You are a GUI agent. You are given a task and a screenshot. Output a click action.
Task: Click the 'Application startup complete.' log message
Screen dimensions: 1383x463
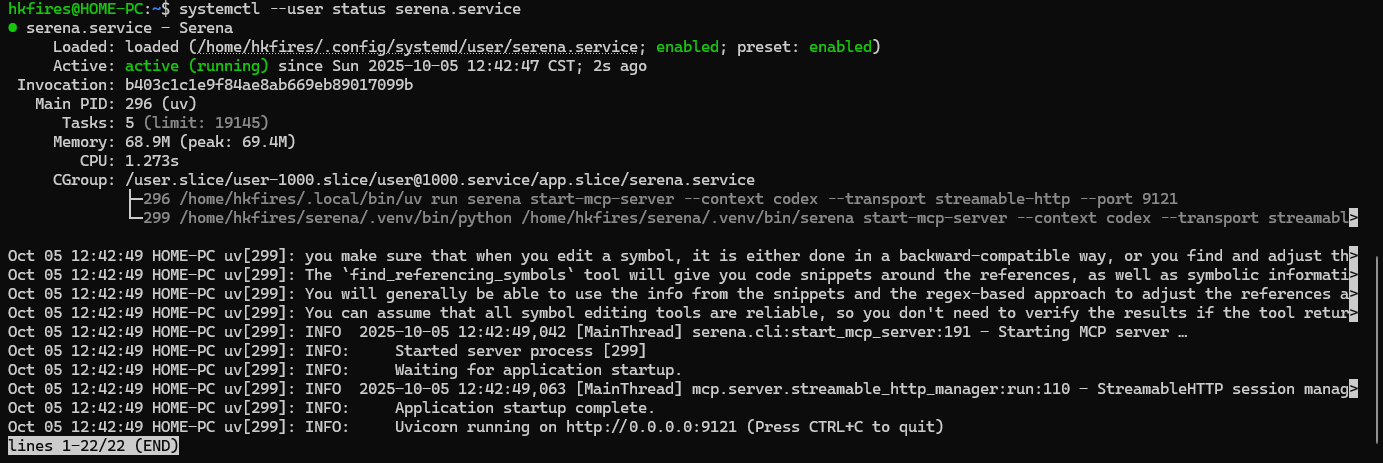pos(525,408)
